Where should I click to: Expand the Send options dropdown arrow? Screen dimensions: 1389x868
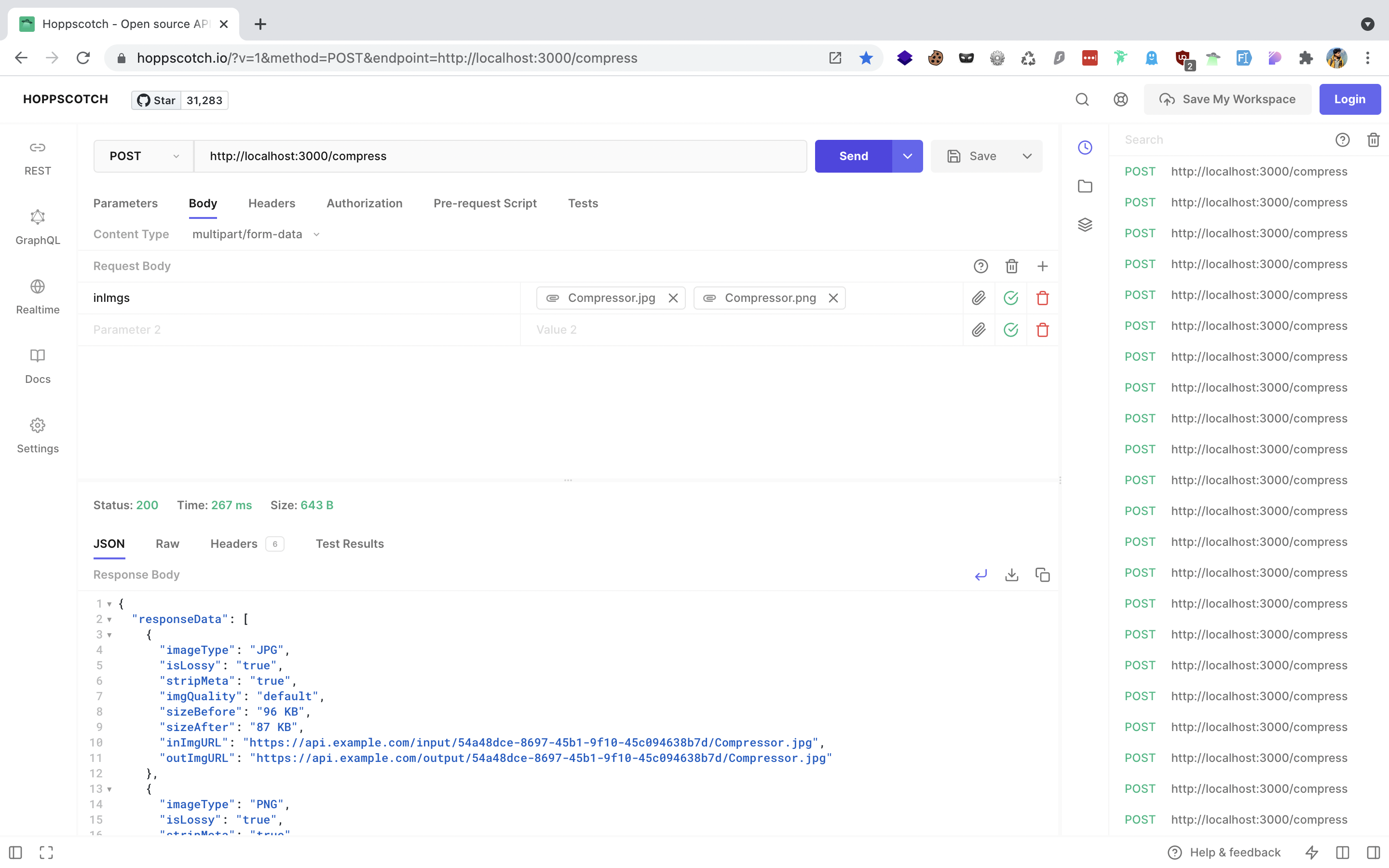pos(907,156)
